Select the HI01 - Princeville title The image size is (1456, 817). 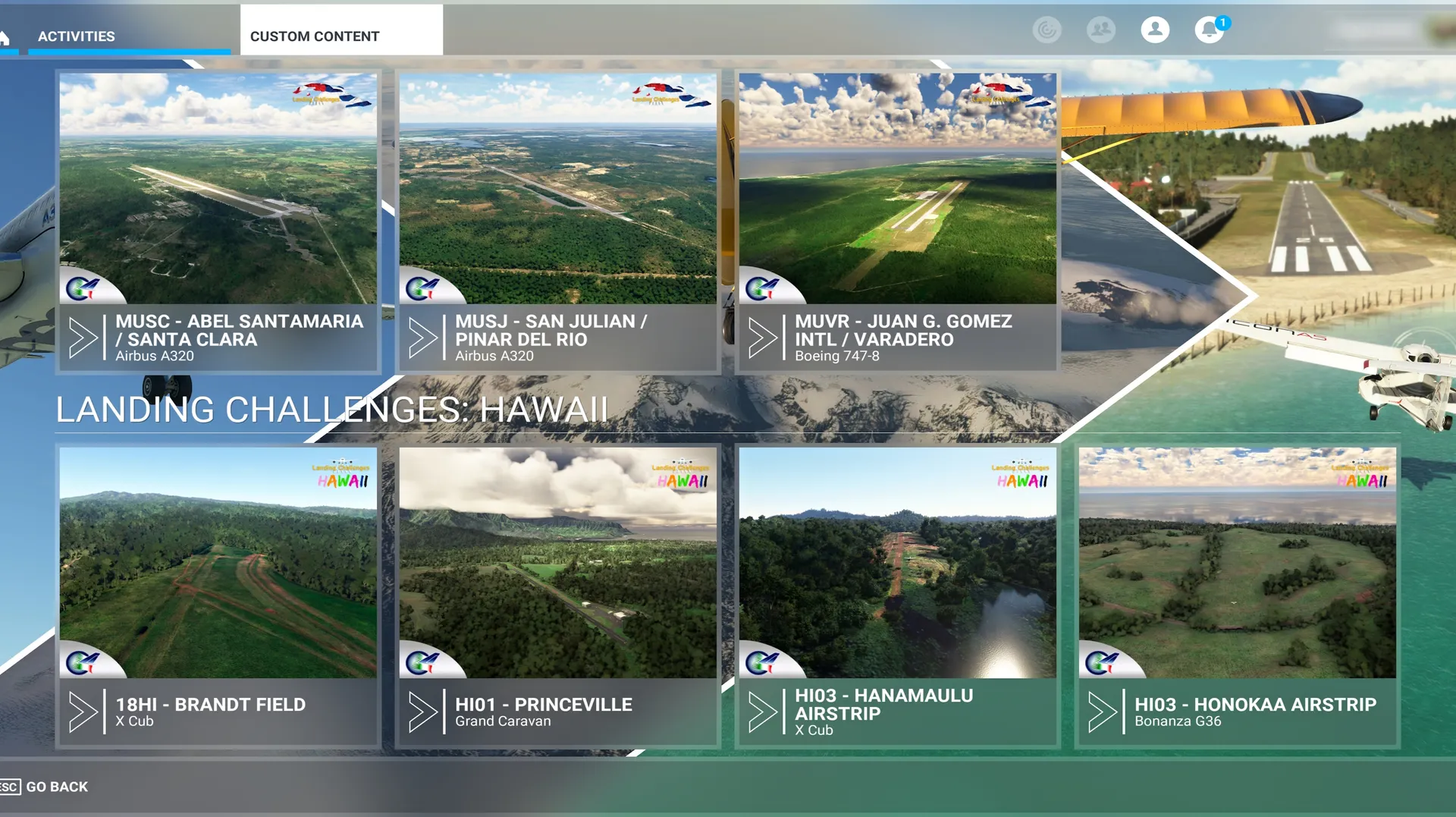pos(543,704)
